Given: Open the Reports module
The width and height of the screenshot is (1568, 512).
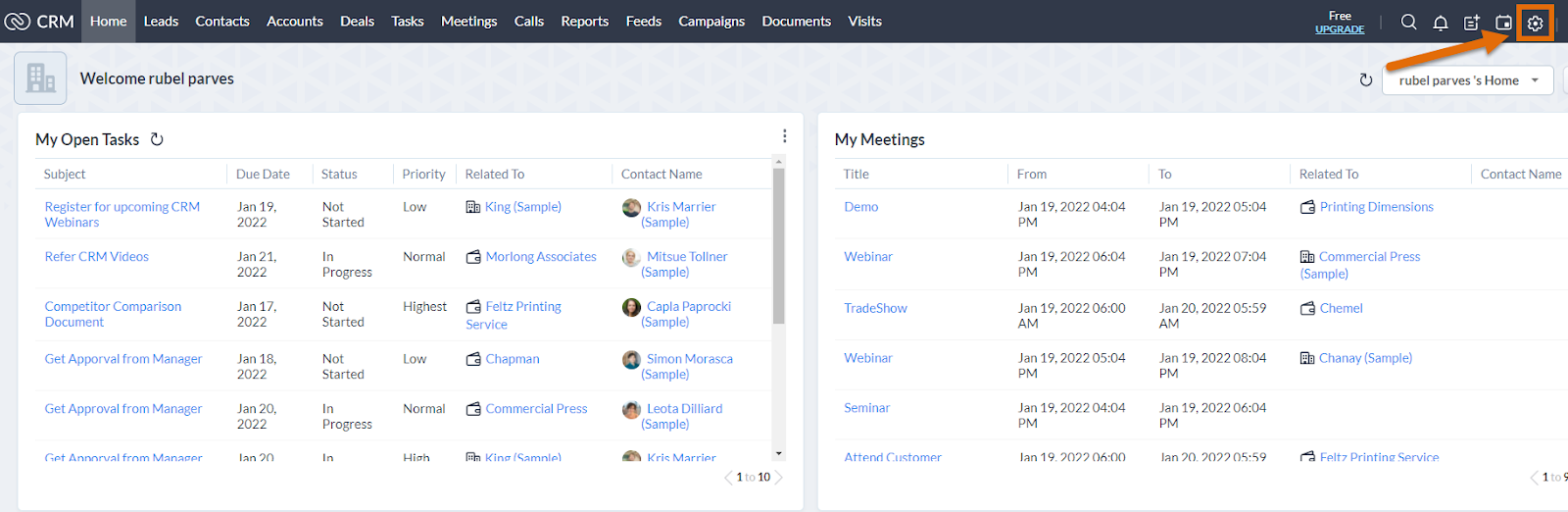Looking at the screenshot, I should [584, 22].
